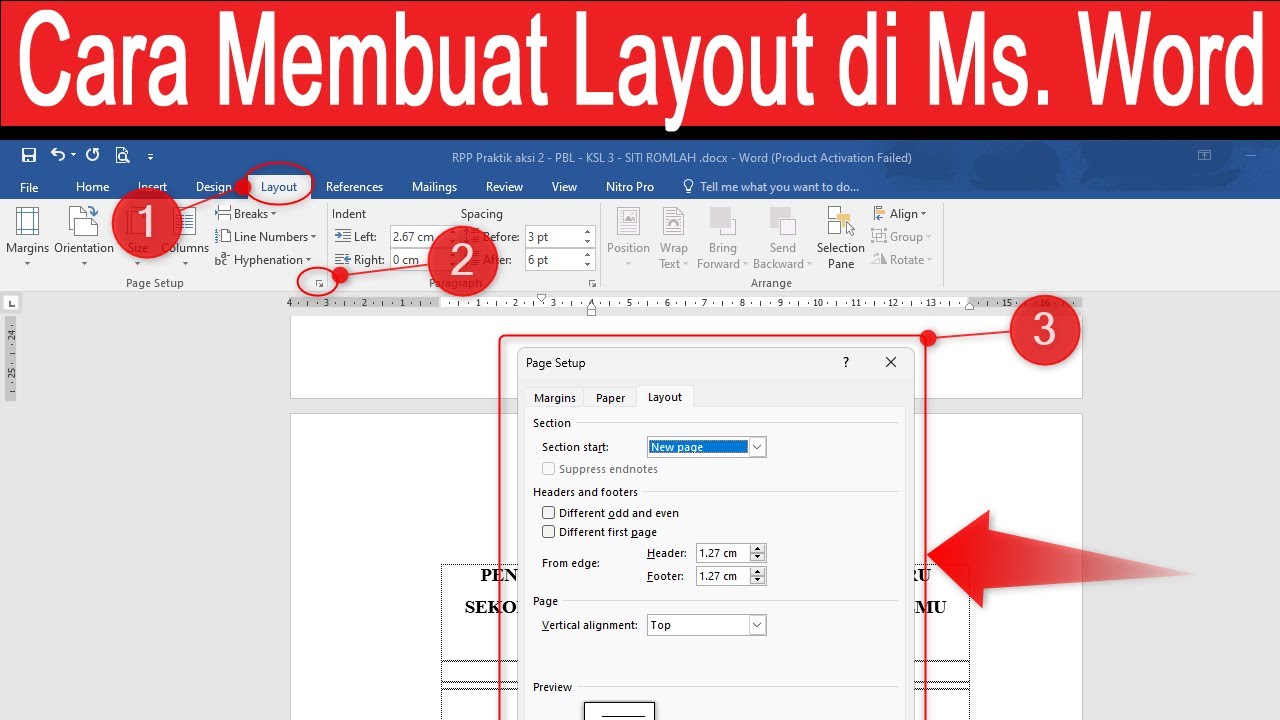
Task: Open the Align dropdown
Action: [899, 214]
